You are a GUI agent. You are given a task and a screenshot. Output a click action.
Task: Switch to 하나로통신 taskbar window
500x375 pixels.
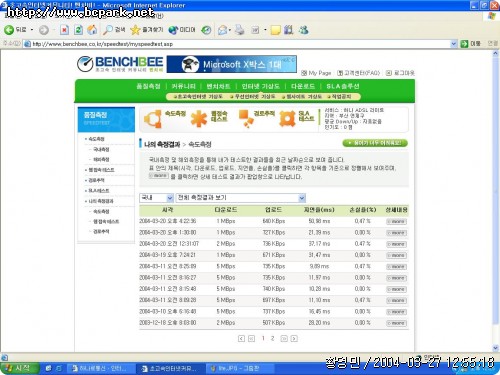pos(101,368)
